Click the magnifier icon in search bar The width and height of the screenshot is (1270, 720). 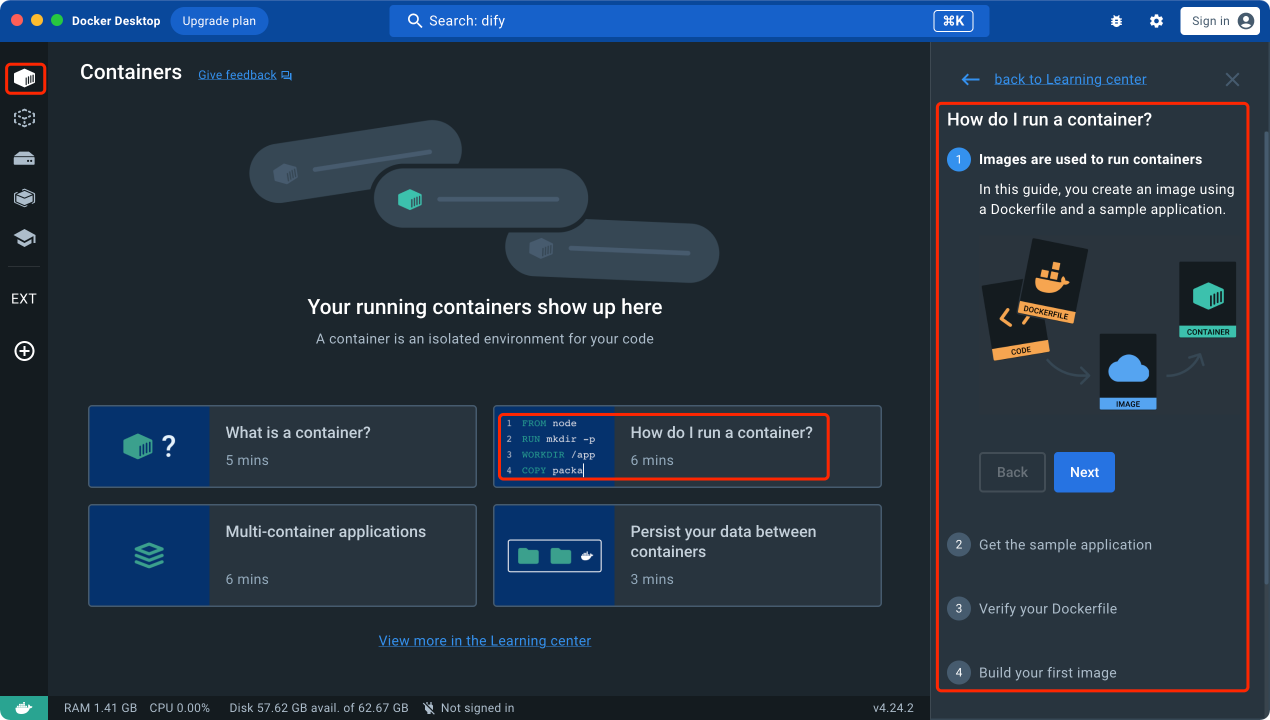click(415, 21)
